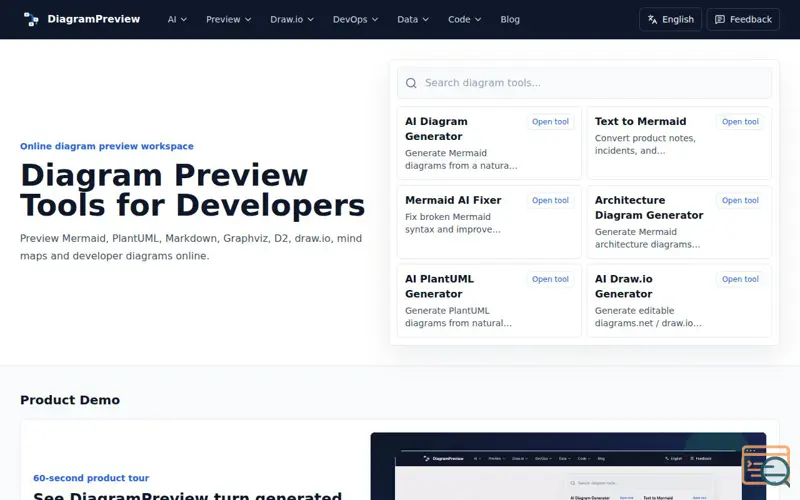Click 'Generate PlantUML diagrams from natural...' description
The image size is (800, 500).
coord(458,317)
